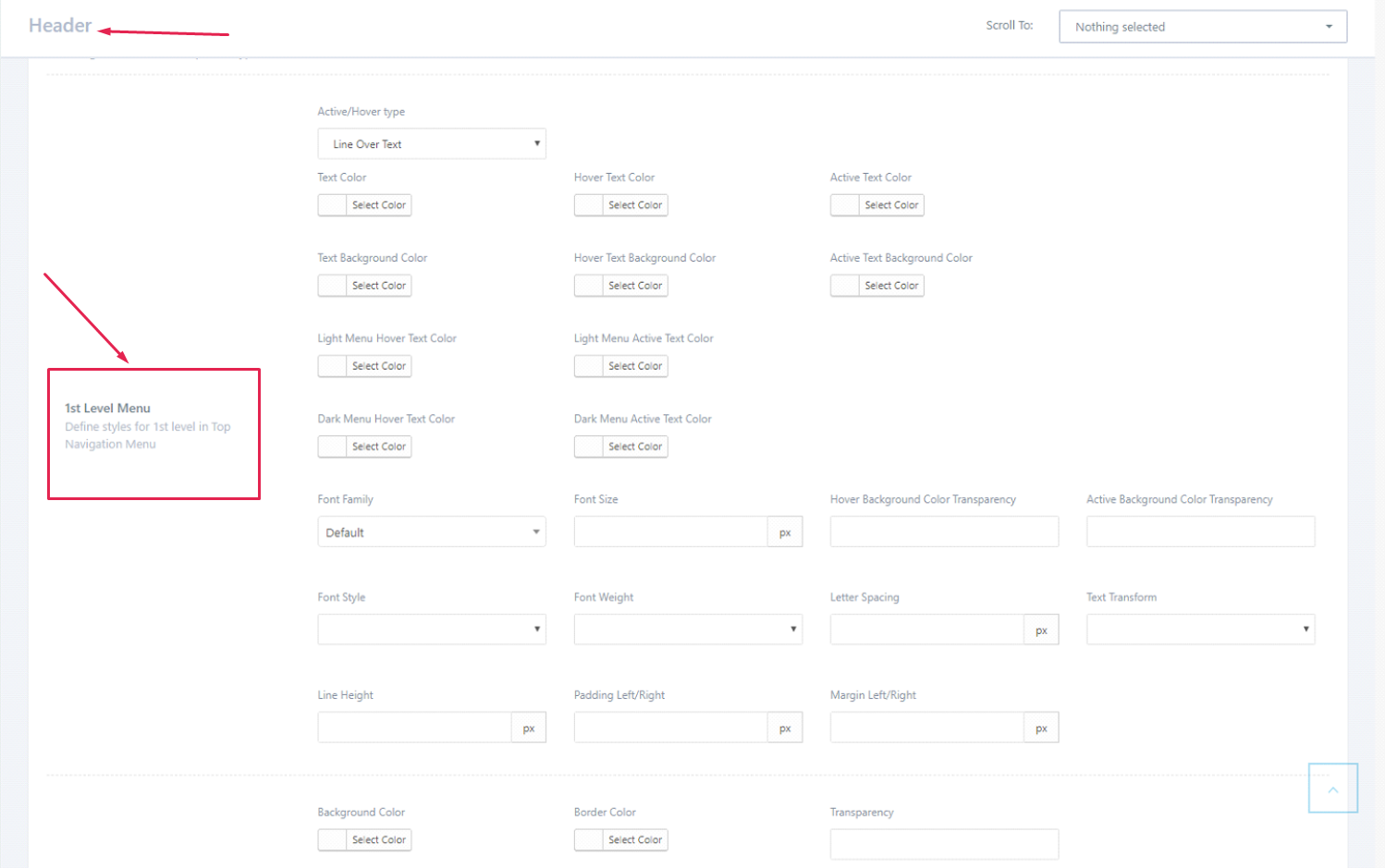Open the Font Family dropdown
1385x868 pixels.
(x=431, y=532)
